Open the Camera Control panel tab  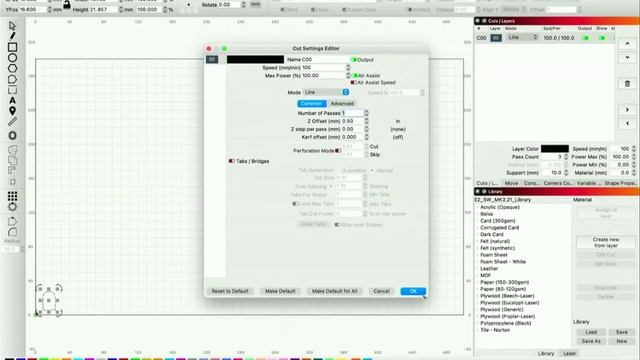point(558,183)
